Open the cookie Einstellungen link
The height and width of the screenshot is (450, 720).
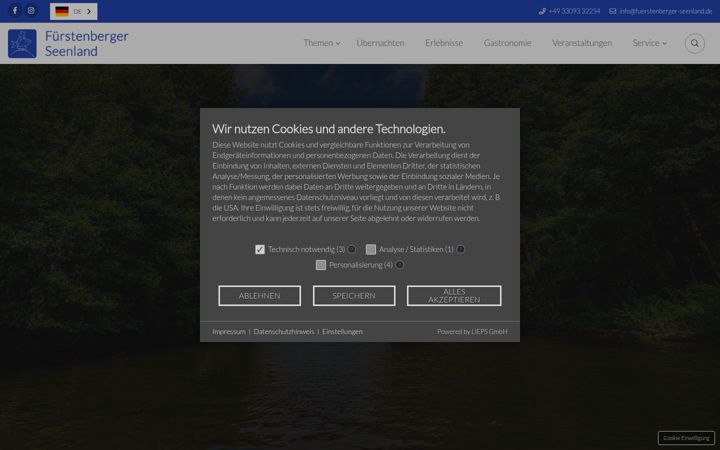click(343, 332)
